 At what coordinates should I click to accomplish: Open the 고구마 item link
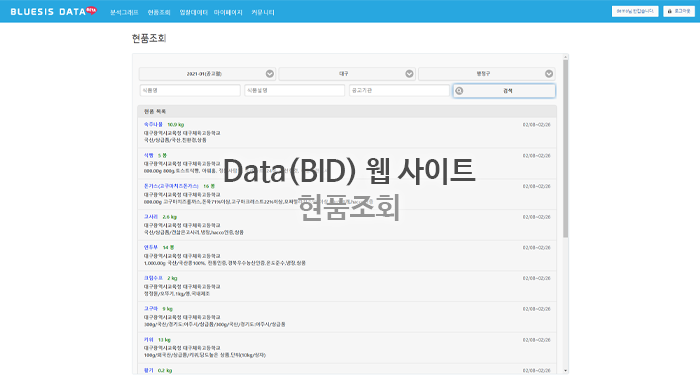click(x=151, y=309)
